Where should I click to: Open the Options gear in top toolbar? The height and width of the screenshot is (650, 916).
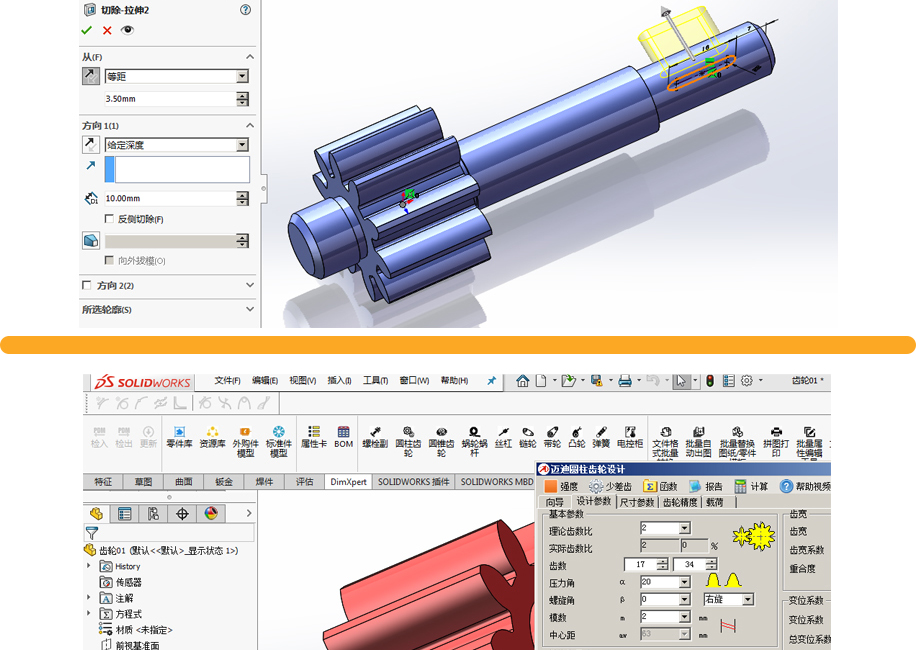click(x=747, y=381)
